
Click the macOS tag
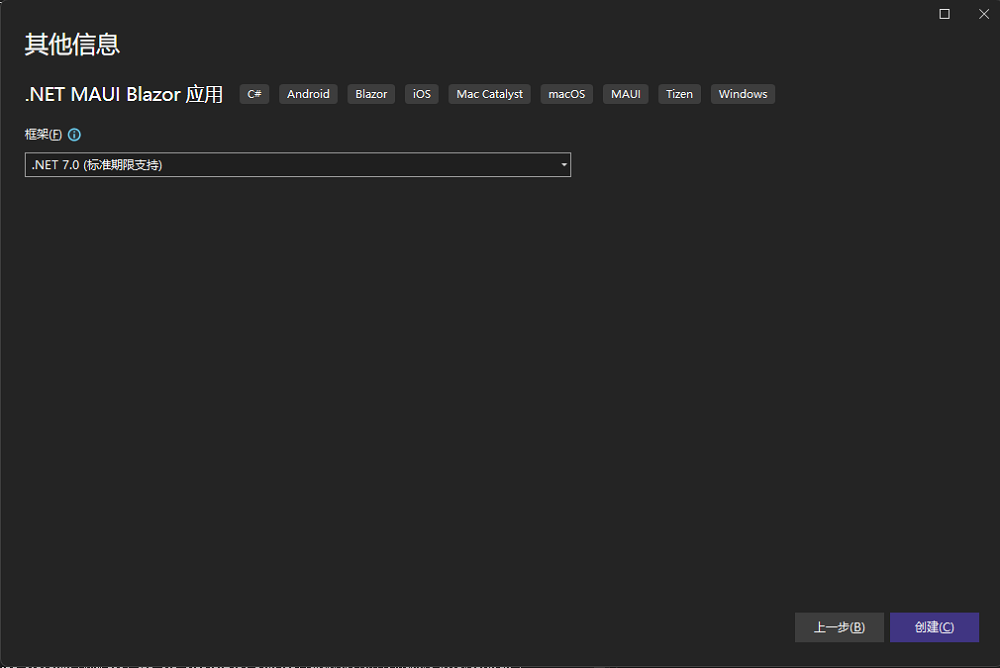[x=566, y=94]
